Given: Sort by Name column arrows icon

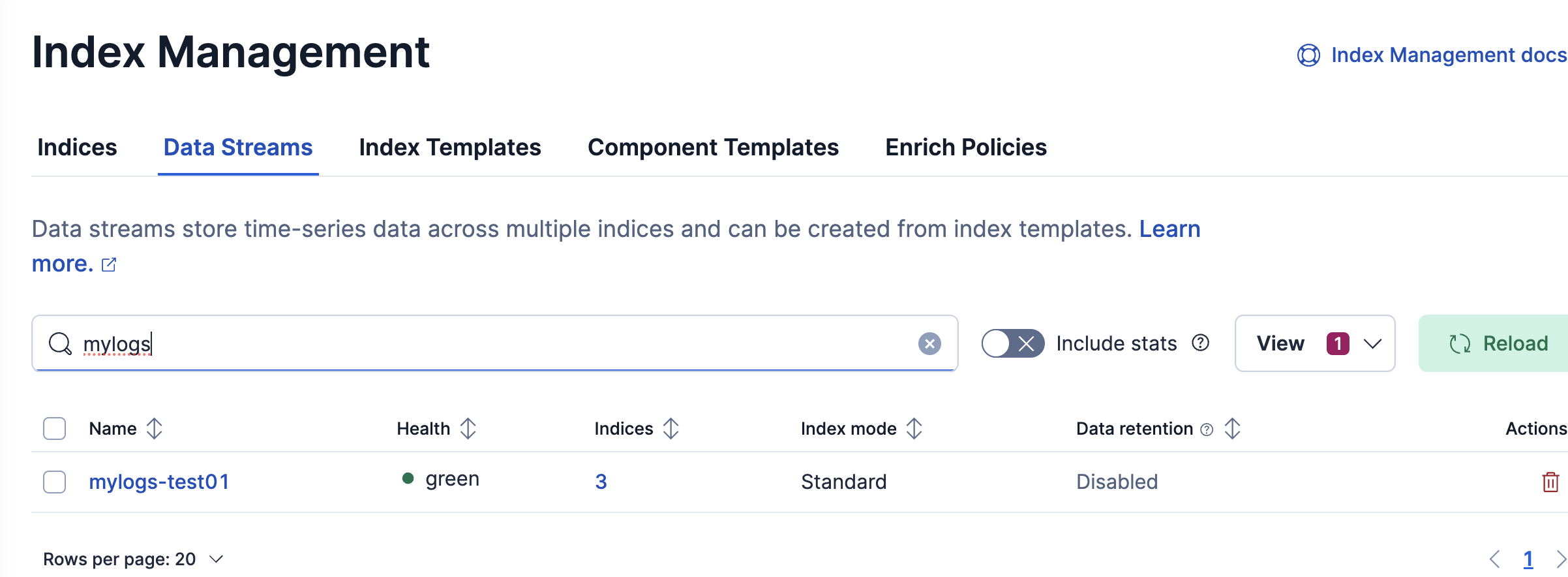Looking at the screenshot, I should tap(155, 429).
